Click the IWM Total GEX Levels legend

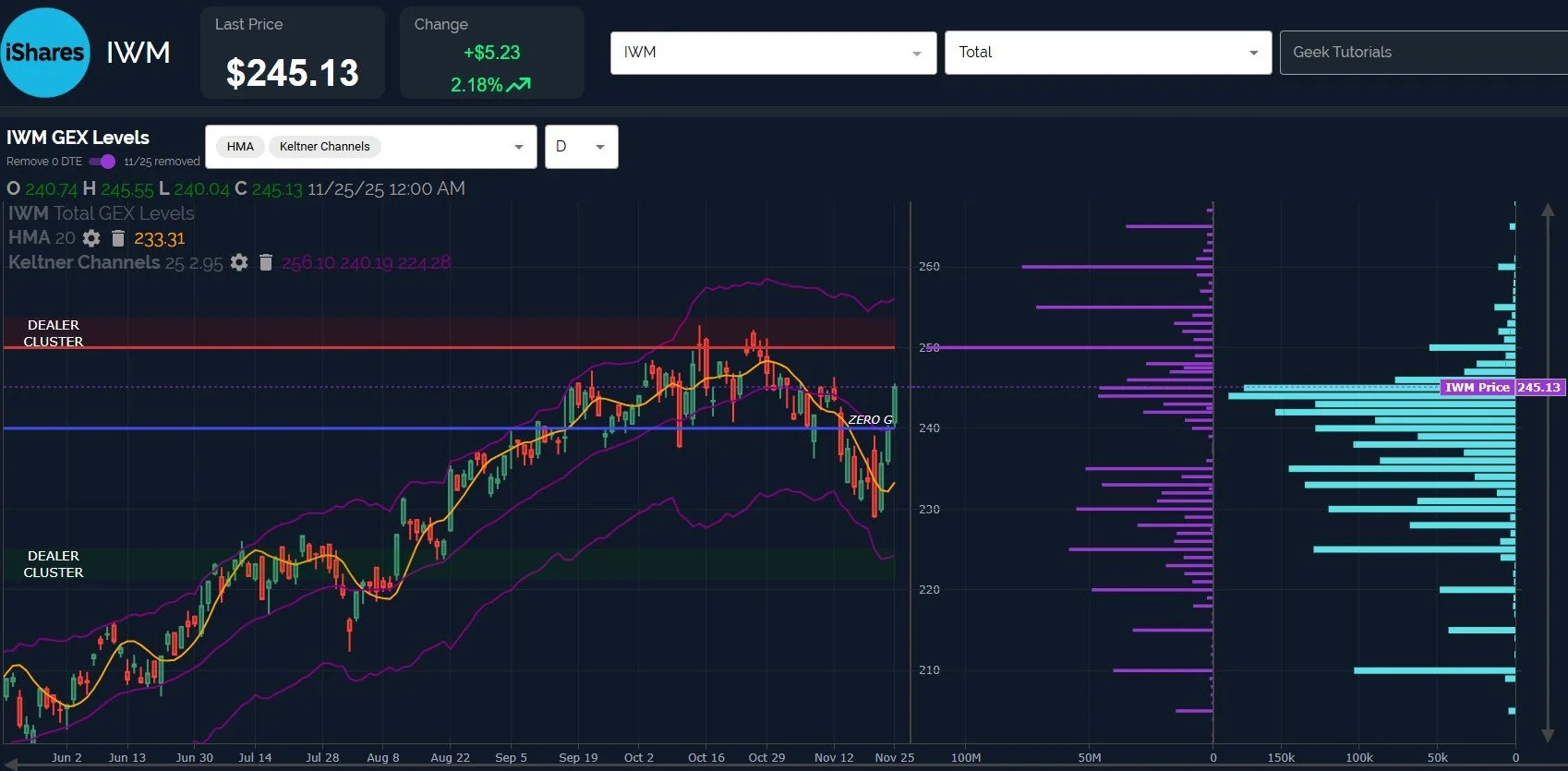click(102, 213)
